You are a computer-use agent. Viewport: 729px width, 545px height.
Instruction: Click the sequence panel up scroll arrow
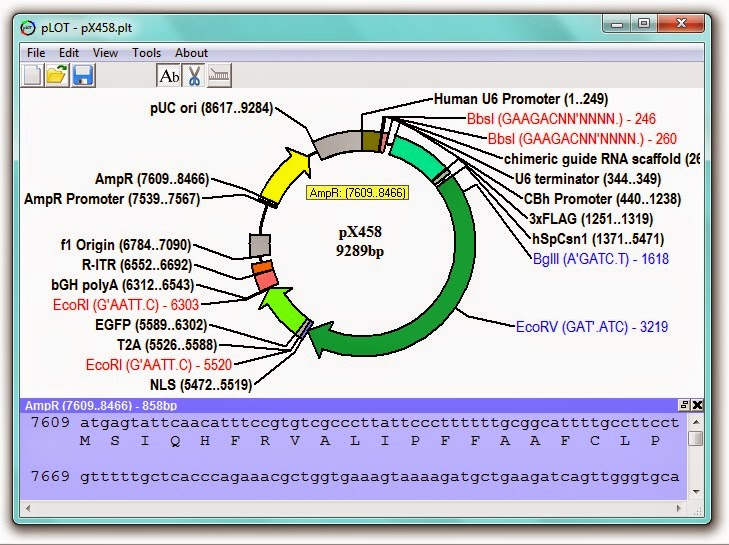[696, 422]
